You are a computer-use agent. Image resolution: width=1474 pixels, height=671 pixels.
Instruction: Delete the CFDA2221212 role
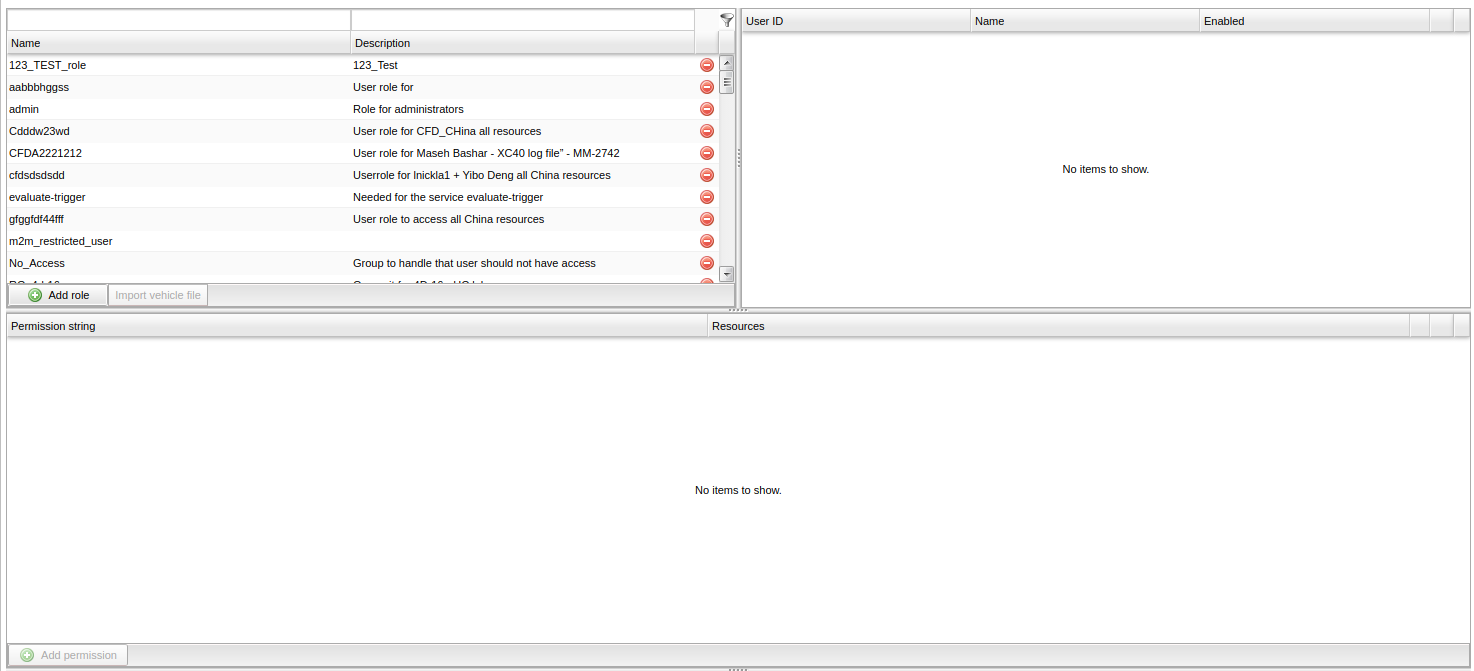tap(706, 153)
